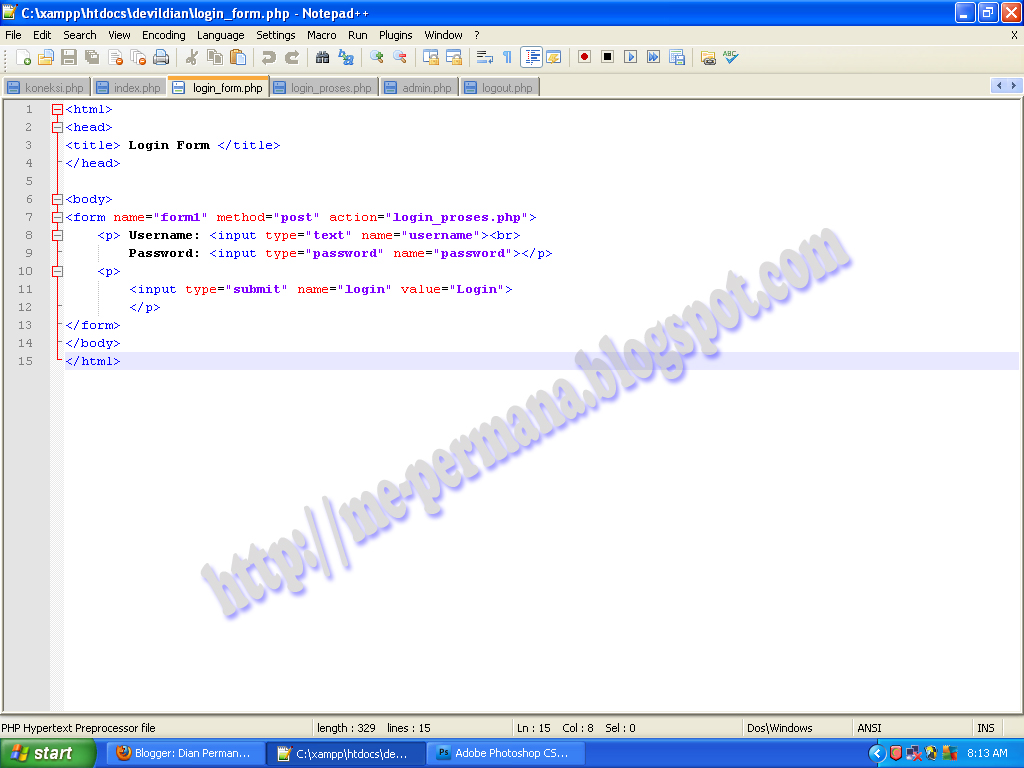This screenshot has width=1024, height=768.
Task: Toggle the indent guide display
Action: [531, 57]
